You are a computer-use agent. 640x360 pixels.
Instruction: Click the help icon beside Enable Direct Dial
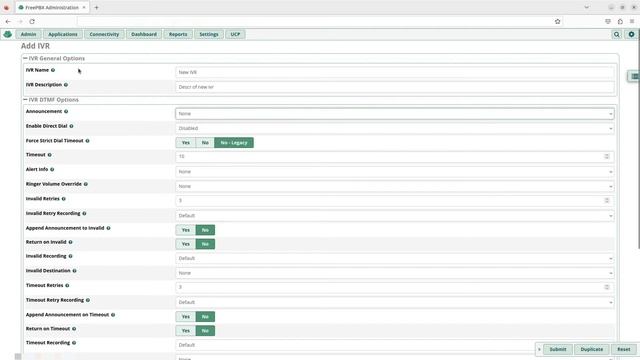(71, 126)
